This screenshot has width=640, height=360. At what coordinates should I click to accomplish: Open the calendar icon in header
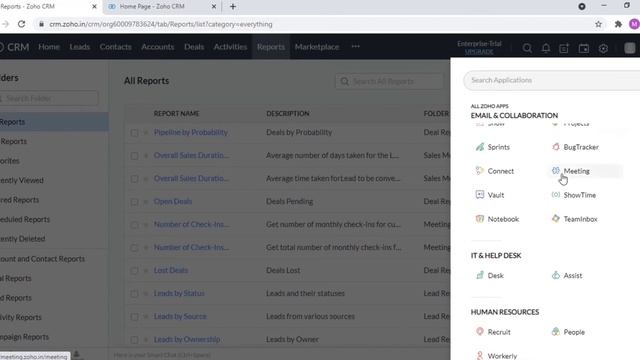point(584,48)
